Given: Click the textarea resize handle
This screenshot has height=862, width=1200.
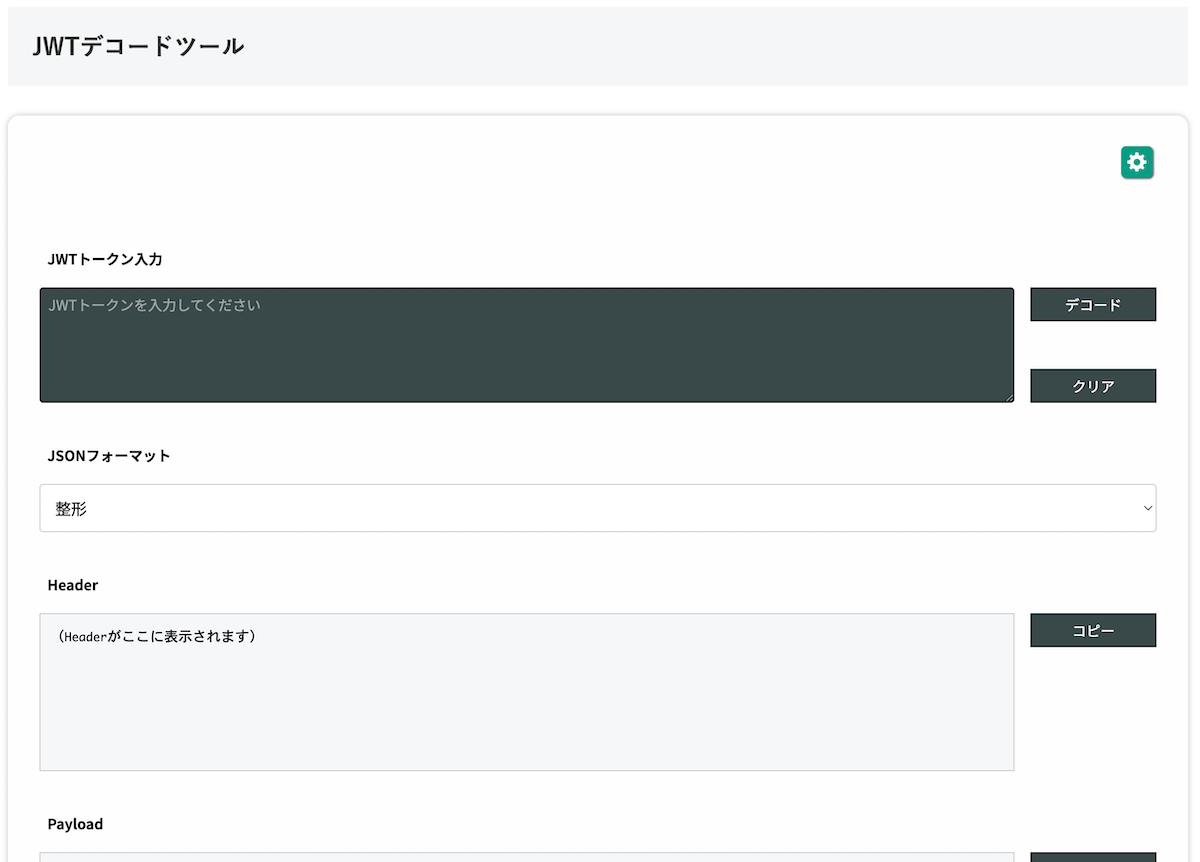Looking at the screenshot, I should pyautogui.click(x=1008, y=397).
